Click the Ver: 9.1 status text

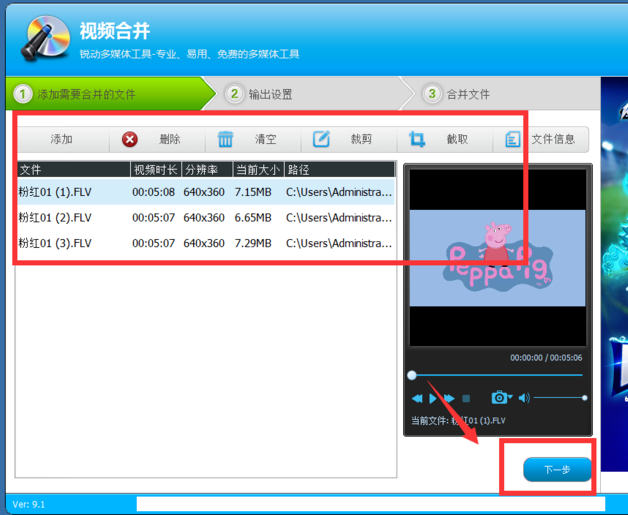[x=28, y=504]
